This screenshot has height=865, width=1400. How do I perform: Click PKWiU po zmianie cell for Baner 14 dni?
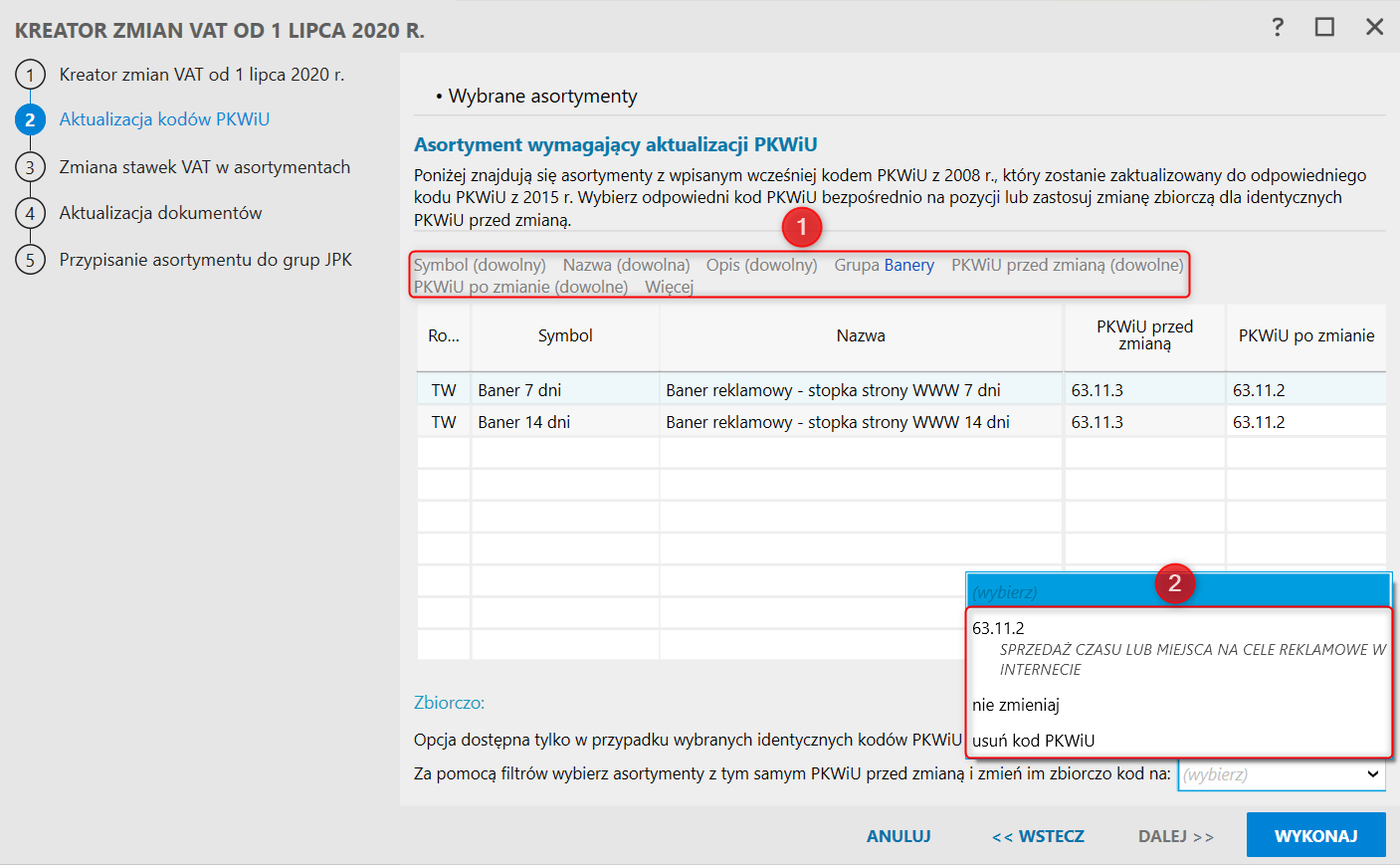pos(1303,422)
